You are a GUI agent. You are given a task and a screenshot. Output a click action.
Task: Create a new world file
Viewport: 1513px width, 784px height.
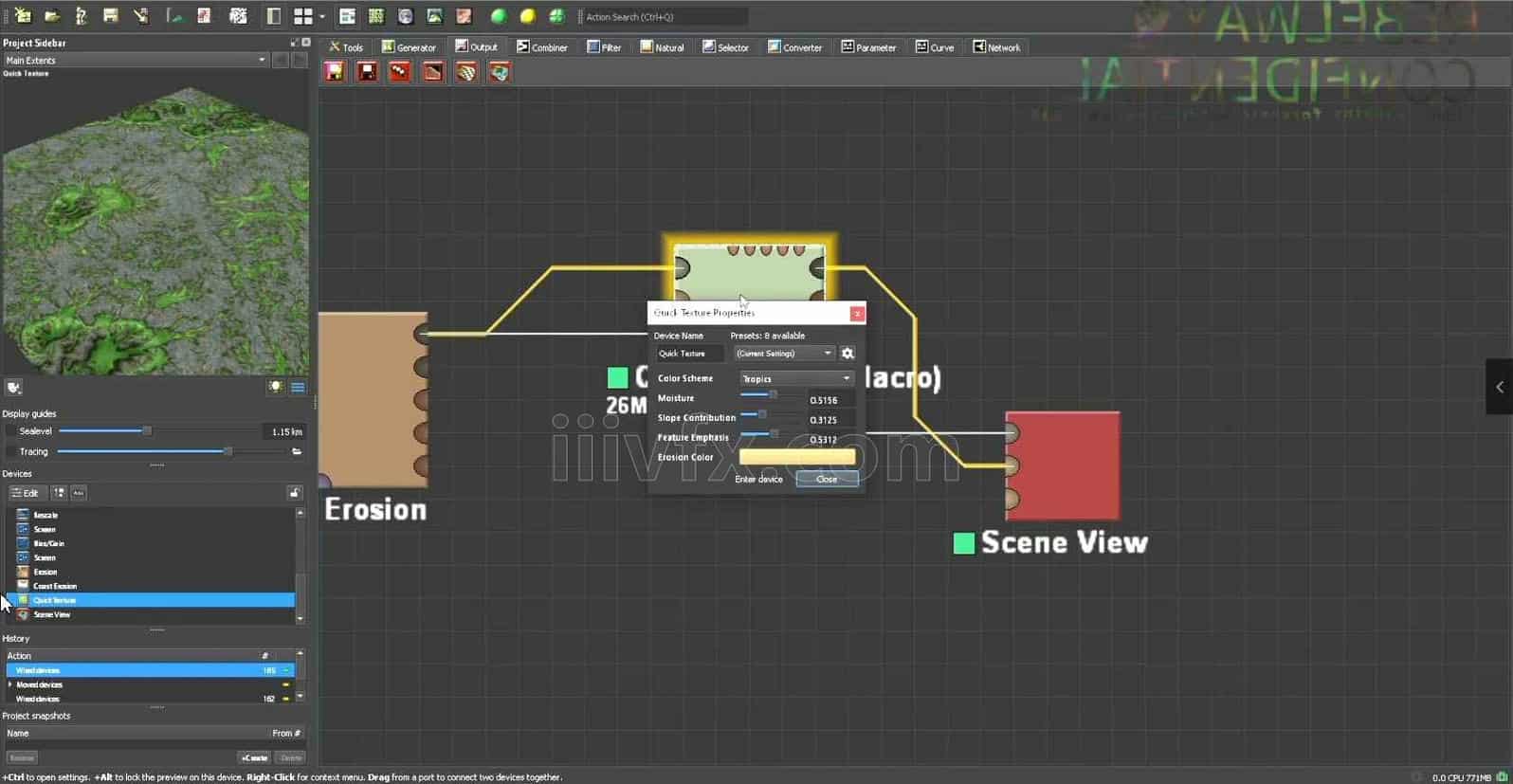[x=22, y=16]
